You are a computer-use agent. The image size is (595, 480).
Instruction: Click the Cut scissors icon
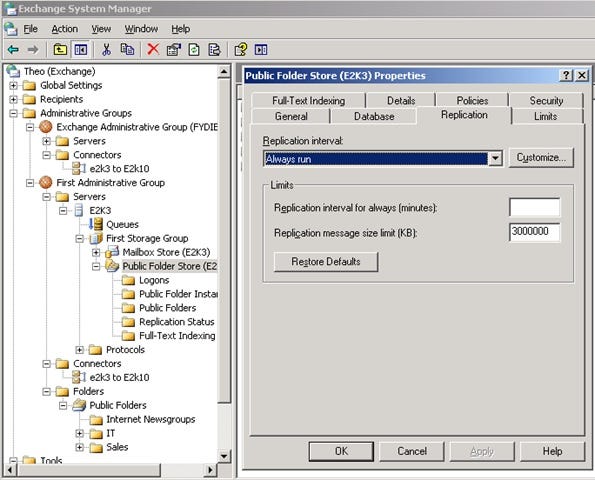(x=107, y=49)
